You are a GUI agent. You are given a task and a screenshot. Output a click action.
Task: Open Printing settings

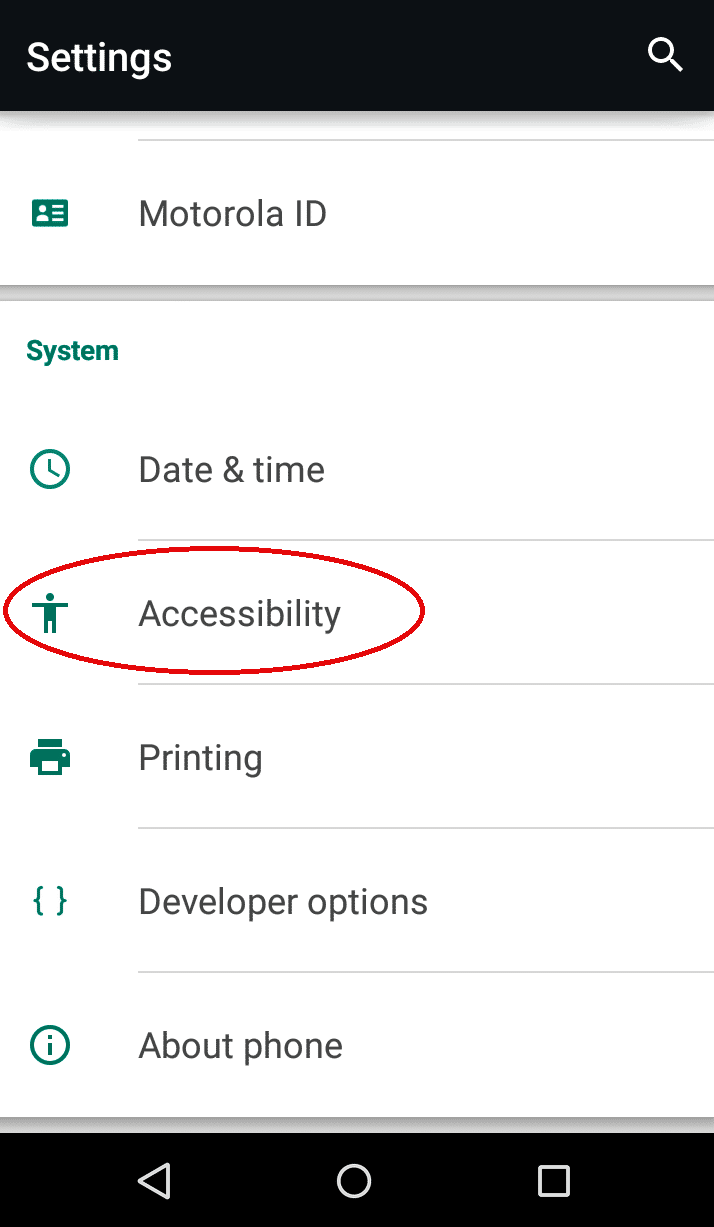201,758
